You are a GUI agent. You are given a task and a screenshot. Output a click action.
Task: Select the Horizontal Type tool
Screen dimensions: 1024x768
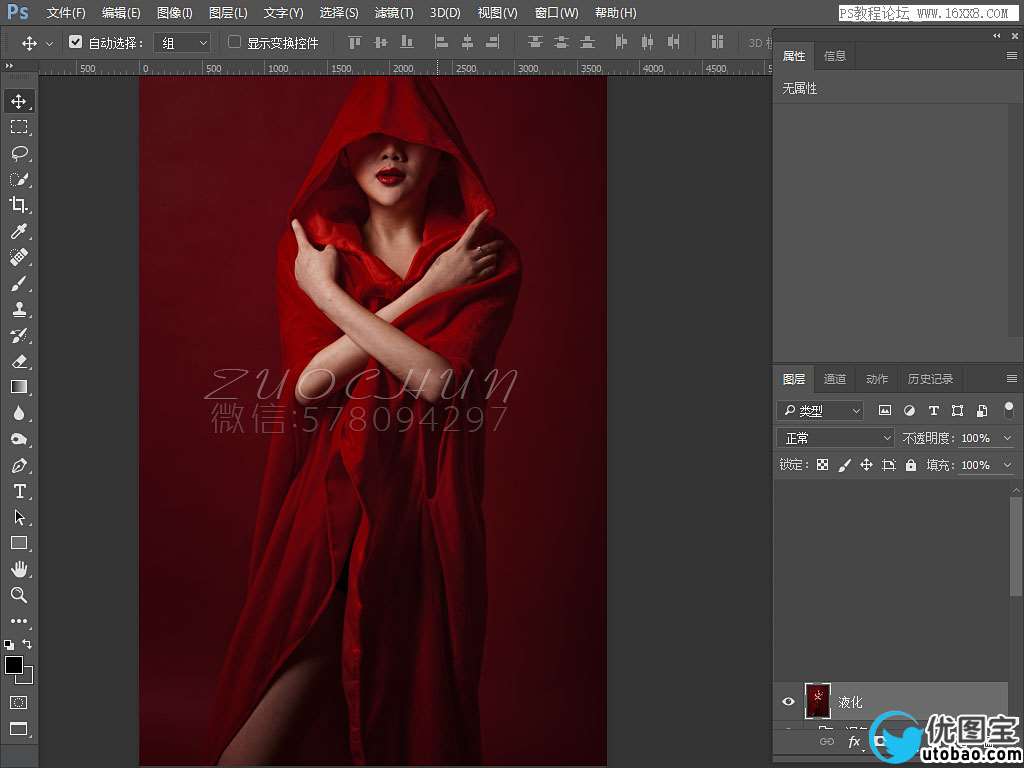coord(19,491)
